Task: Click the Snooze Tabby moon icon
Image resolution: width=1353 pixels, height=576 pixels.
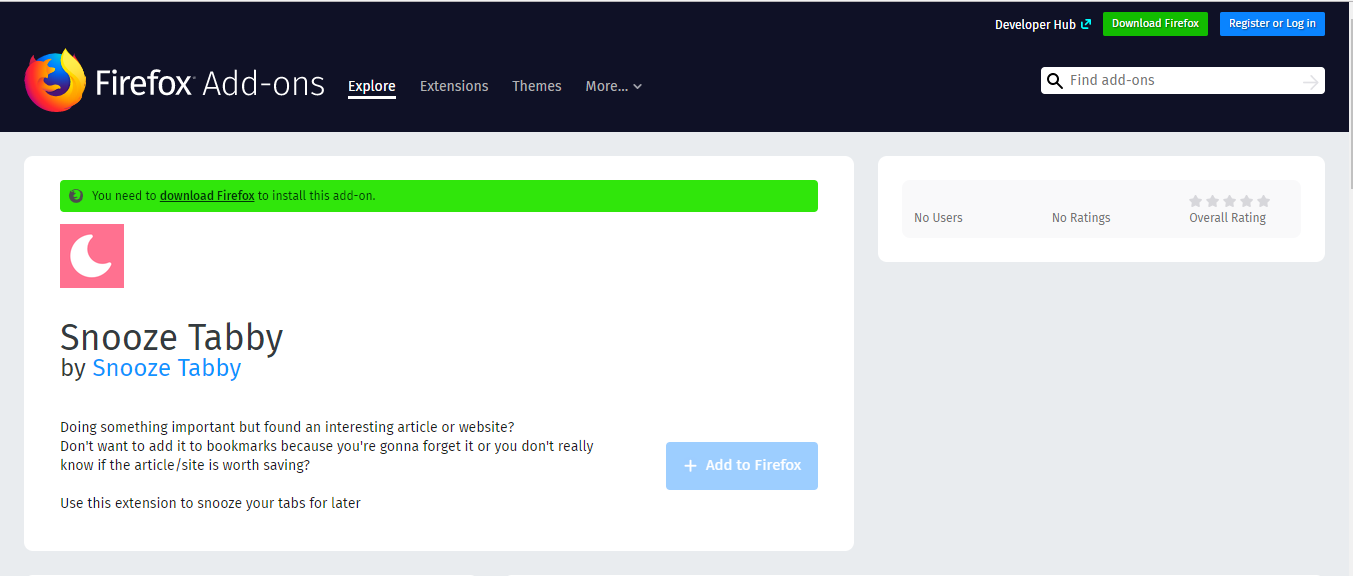Action: pos(92,256)
